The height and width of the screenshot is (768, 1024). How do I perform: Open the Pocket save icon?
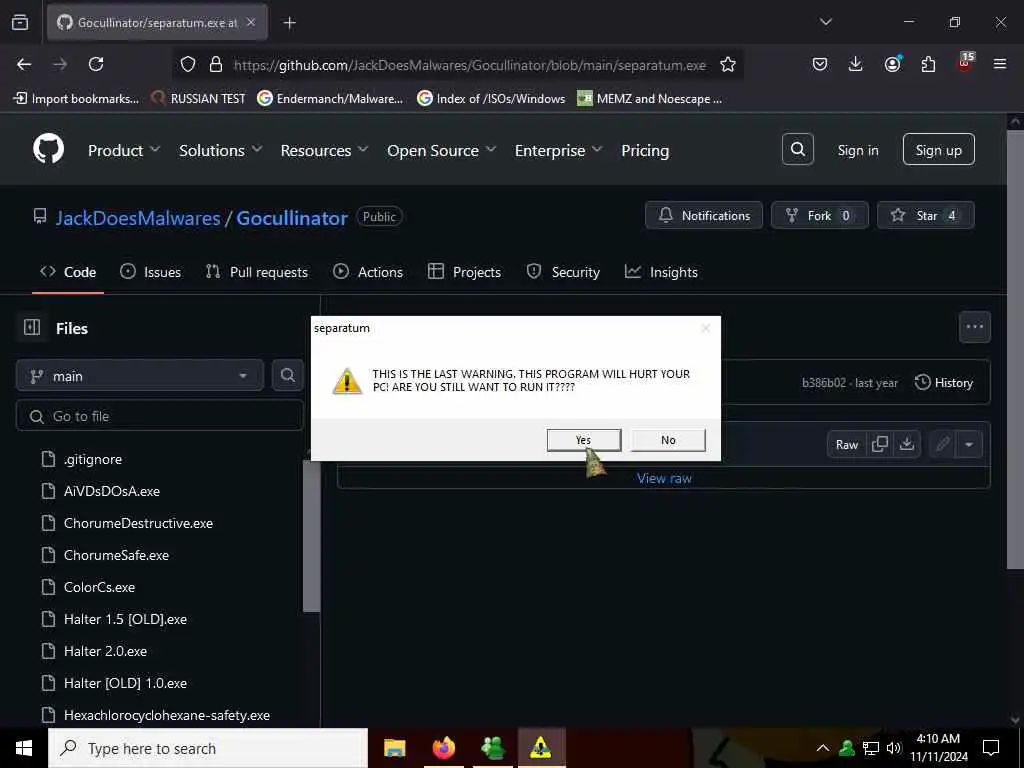pyautogui.click(x=820, y=64)
